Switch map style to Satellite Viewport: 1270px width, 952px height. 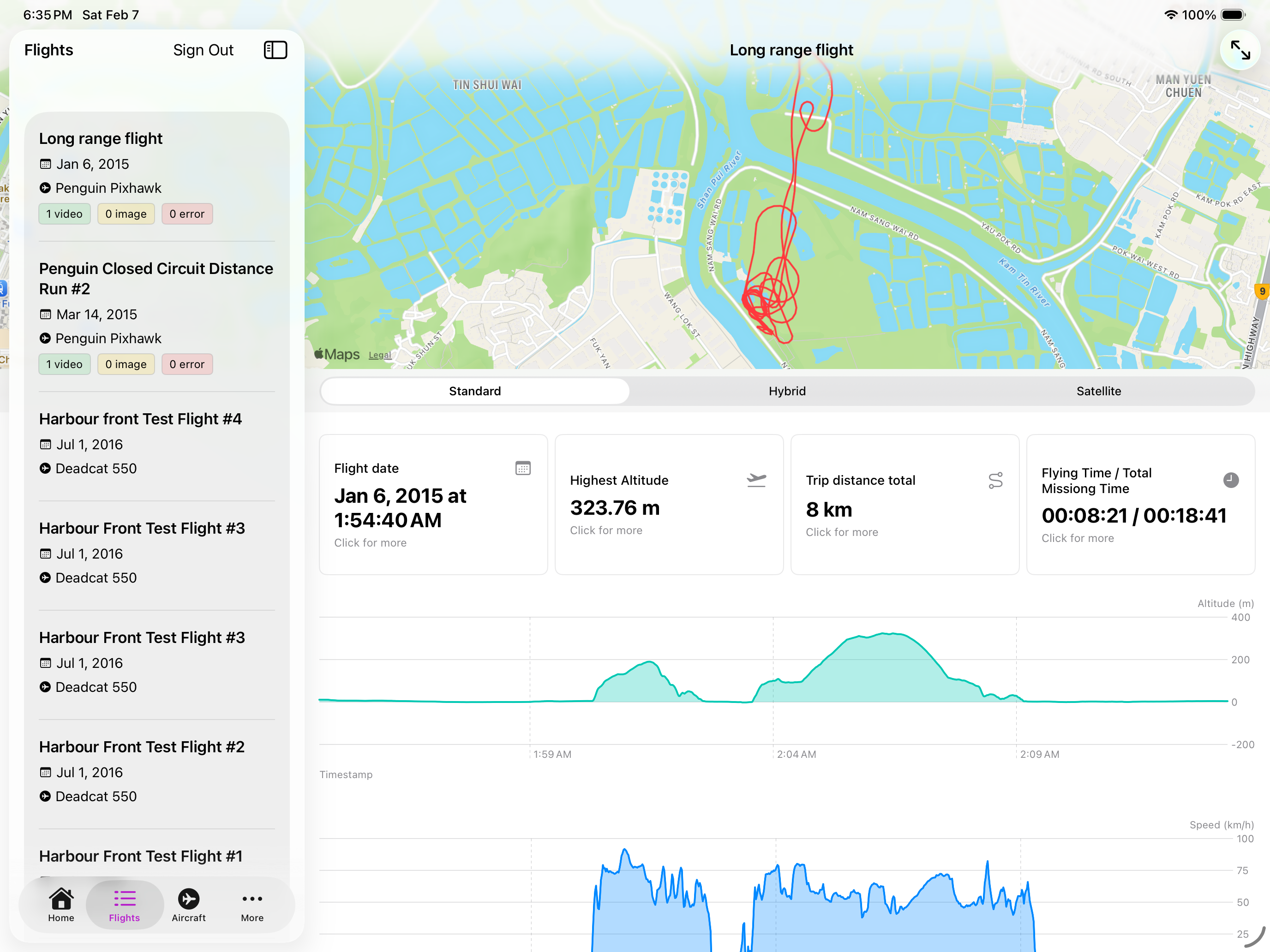tap(1098, 391)
